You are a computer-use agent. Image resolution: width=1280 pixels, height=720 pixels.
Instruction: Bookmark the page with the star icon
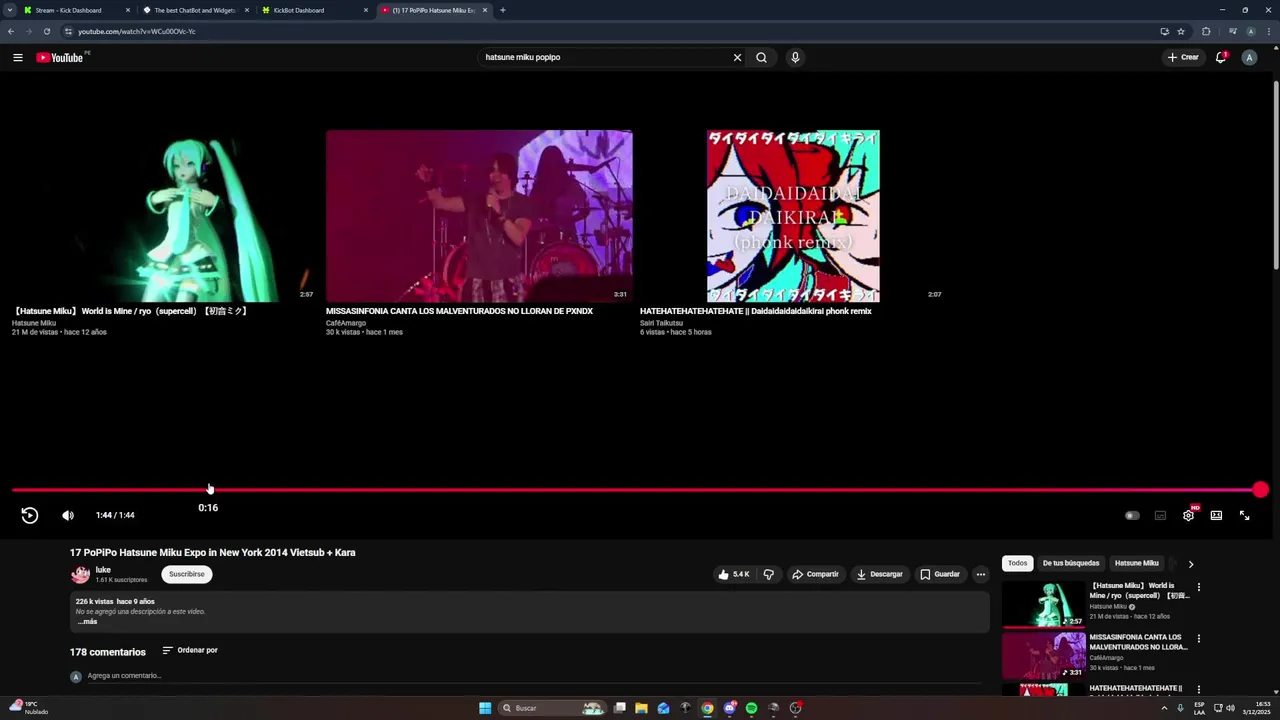[1181, 31]
